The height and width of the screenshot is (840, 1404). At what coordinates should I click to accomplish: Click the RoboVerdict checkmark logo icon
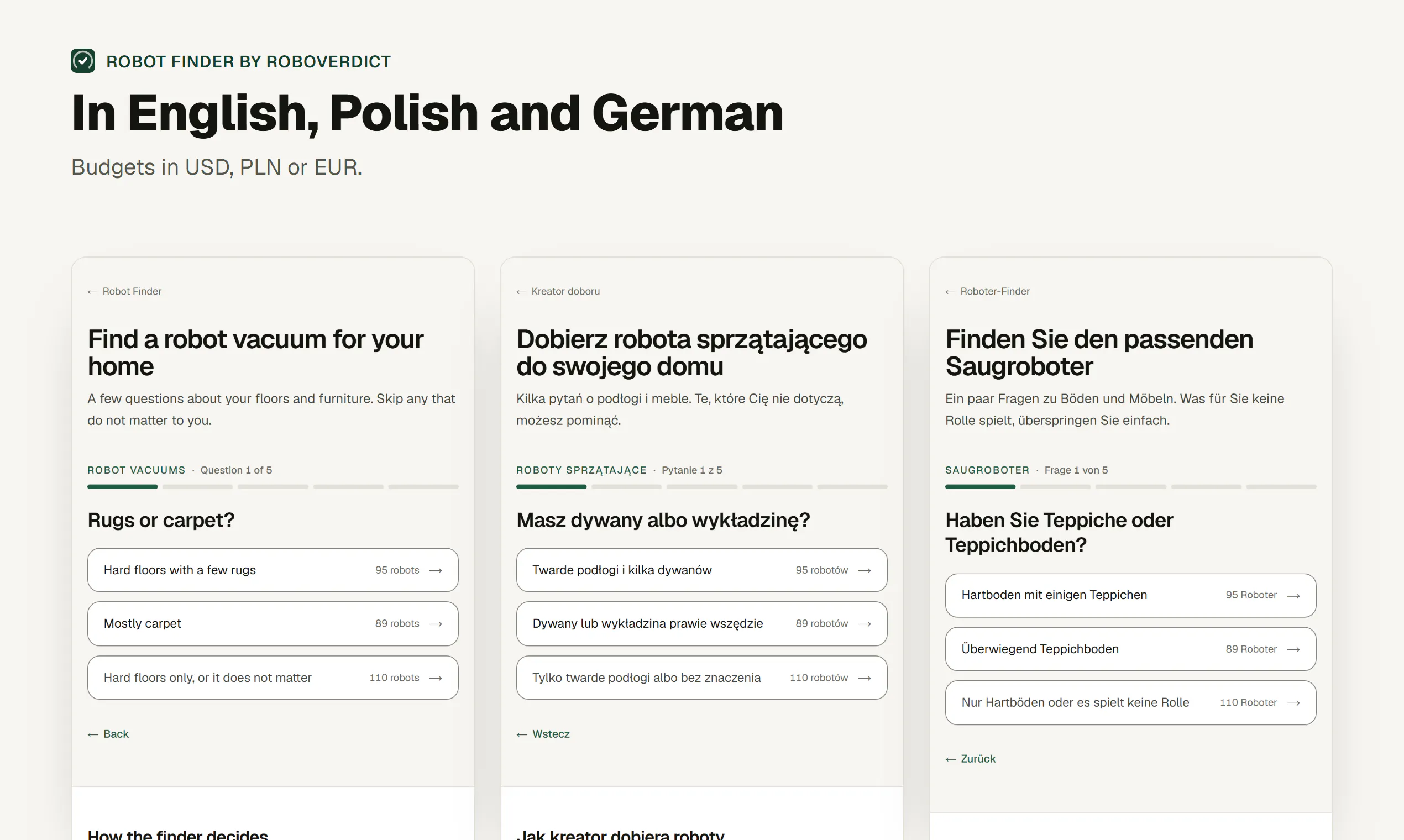pos(83,61)
